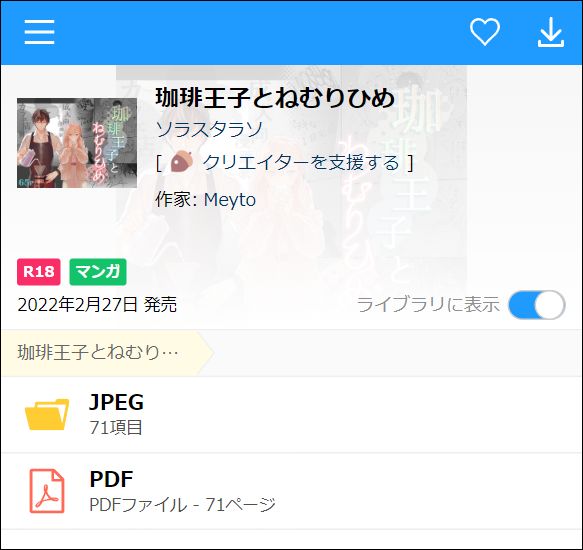Open the cover thumbnail image
Image resolution: width=583 pixels, height=550 pixels.
[77, 143]
